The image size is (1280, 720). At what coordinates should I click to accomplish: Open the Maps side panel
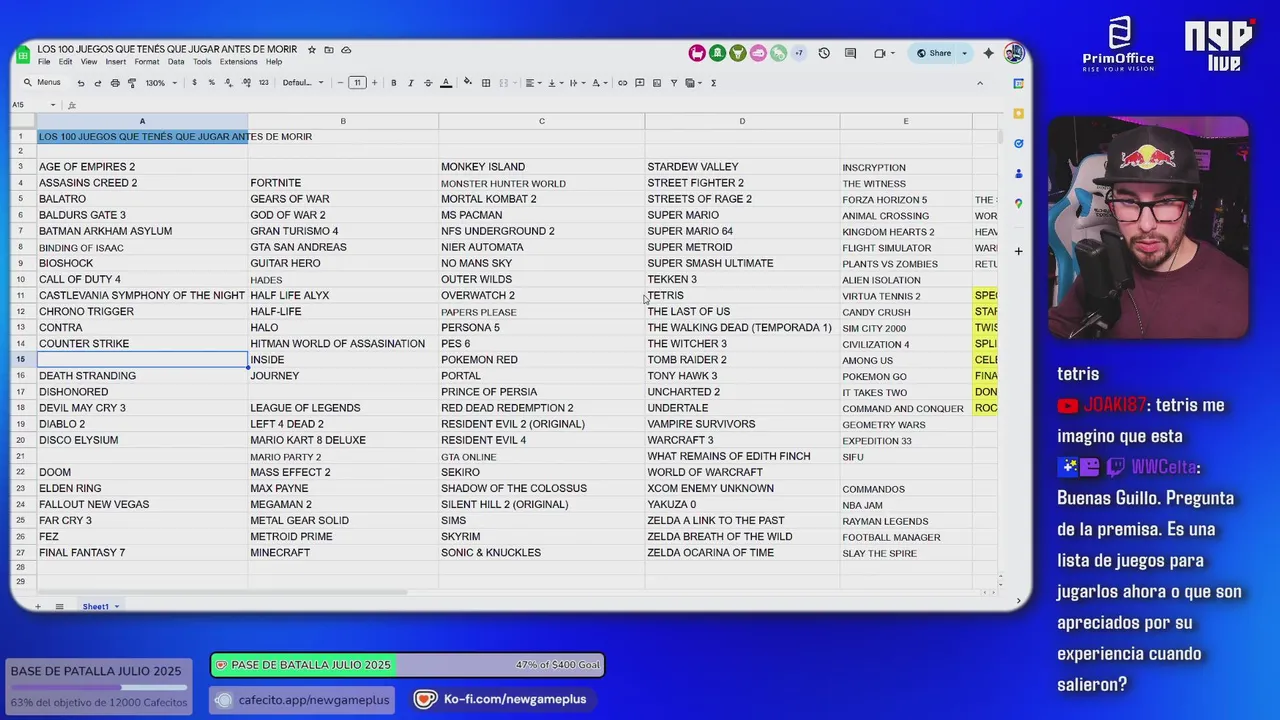click(1018, 203)
